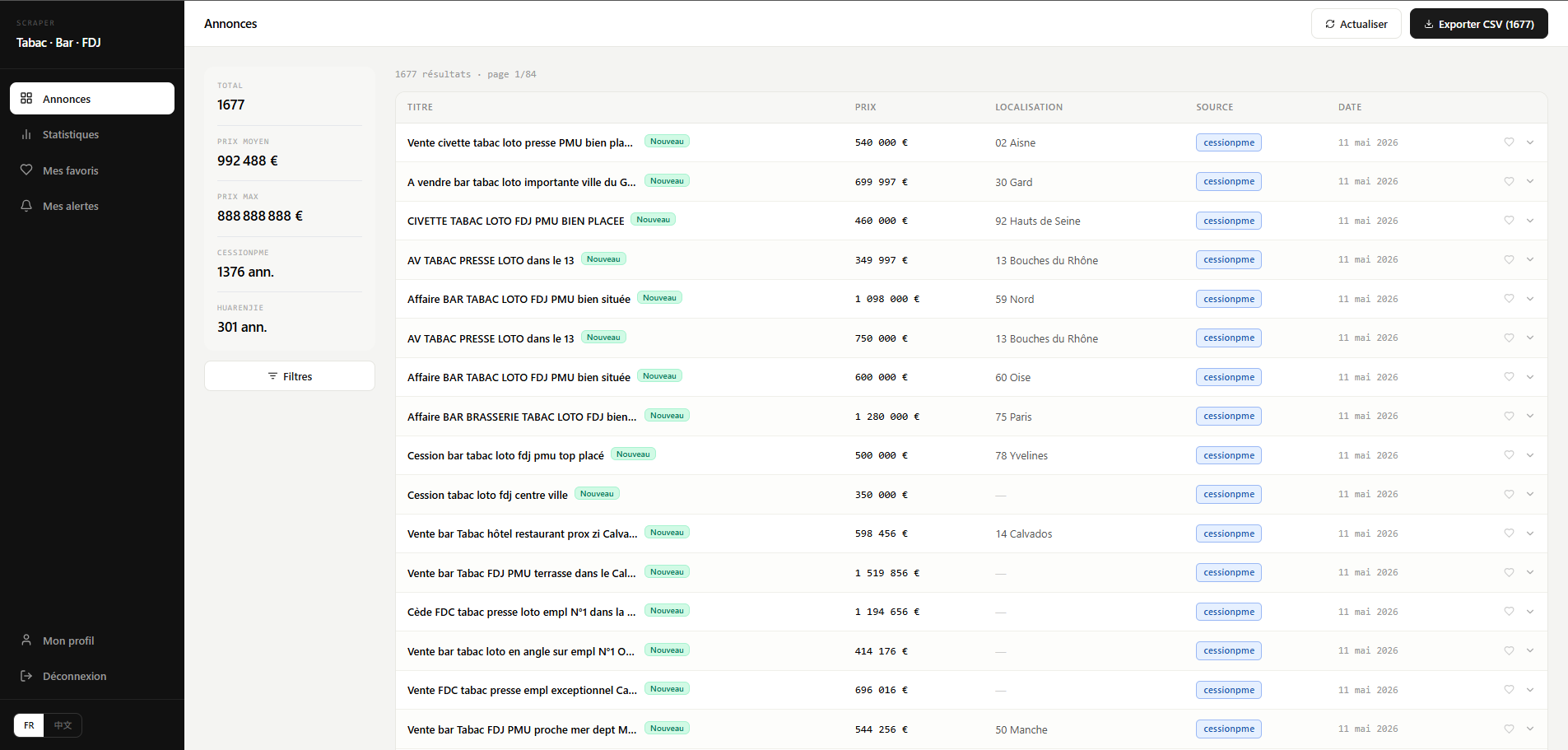
Task: Select title 'A vendre bar tabac loto importante ville'
Action: (x=522, y=182)
